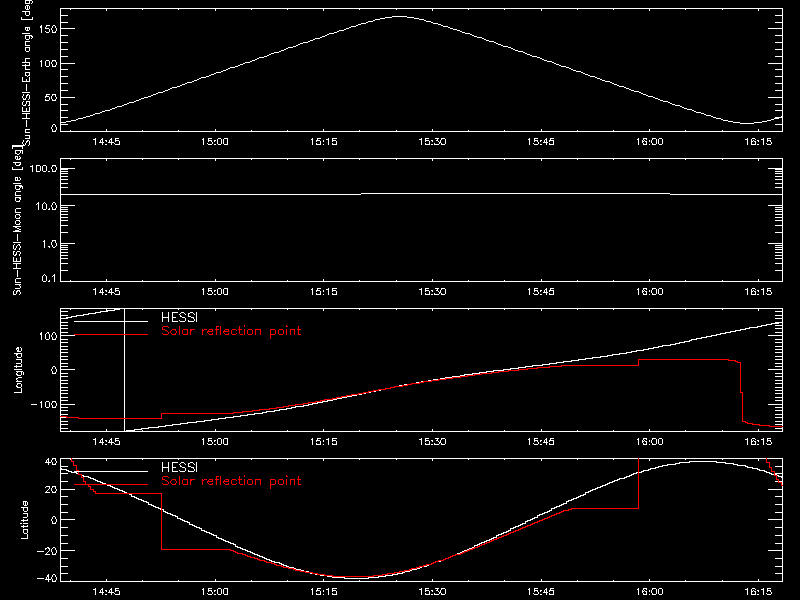800x600 pixels.
Task: Click 16:15 time label under Earth angle plot
Action: tap(758, 142)
